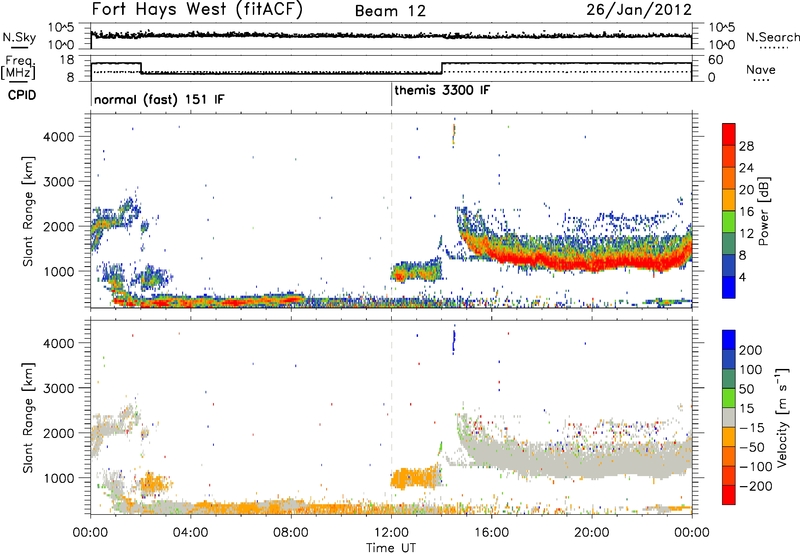Click the '4000' tick on power panel
The width and height of the screenshot is (800, 554).
[59, 137]
